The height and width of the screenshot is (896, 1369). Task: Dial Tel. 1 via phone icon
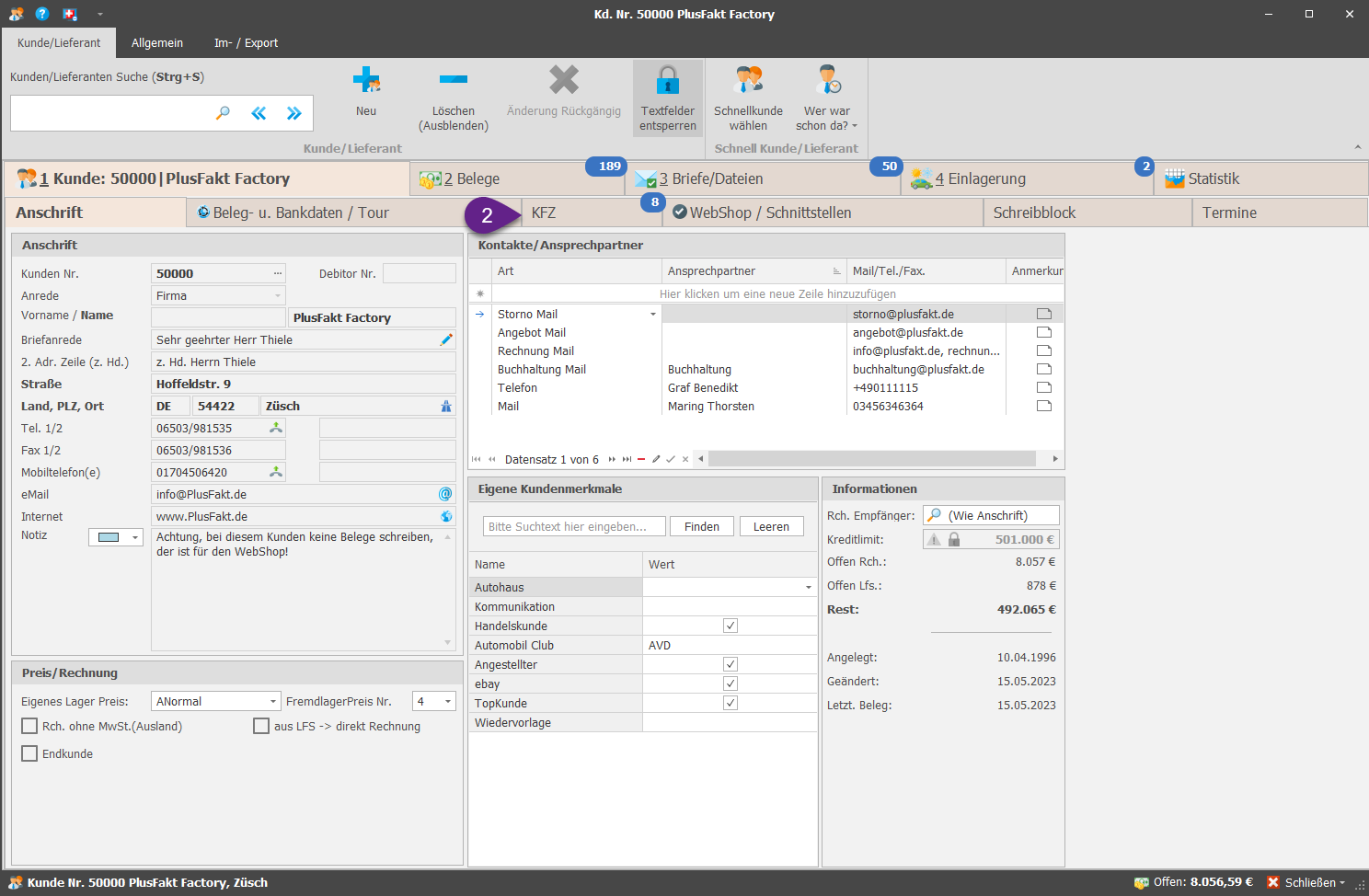(275, 428)
